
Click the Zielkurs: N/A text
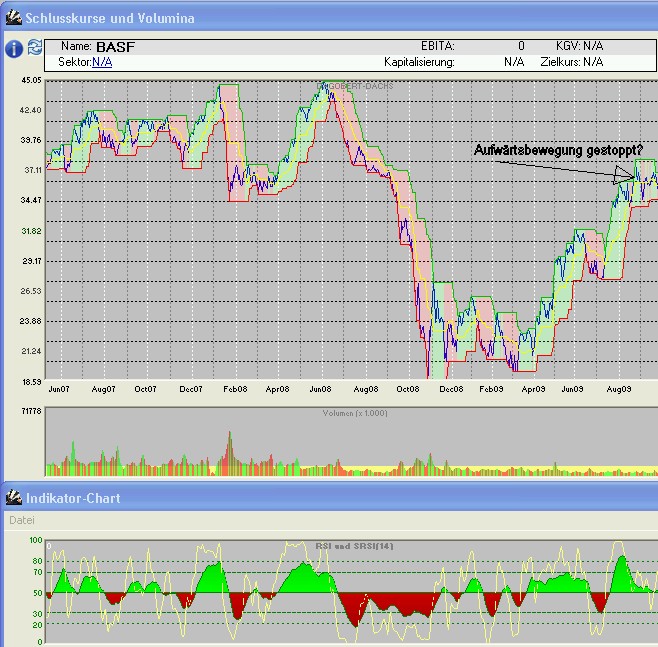click(x=572, y=62)
